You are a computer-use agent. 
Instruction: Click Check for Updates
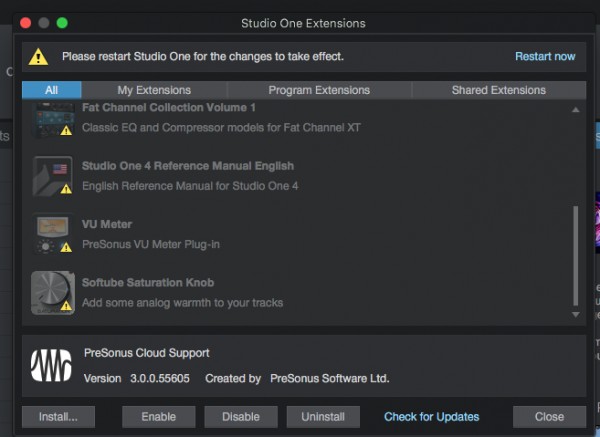(x=431, y=417)
